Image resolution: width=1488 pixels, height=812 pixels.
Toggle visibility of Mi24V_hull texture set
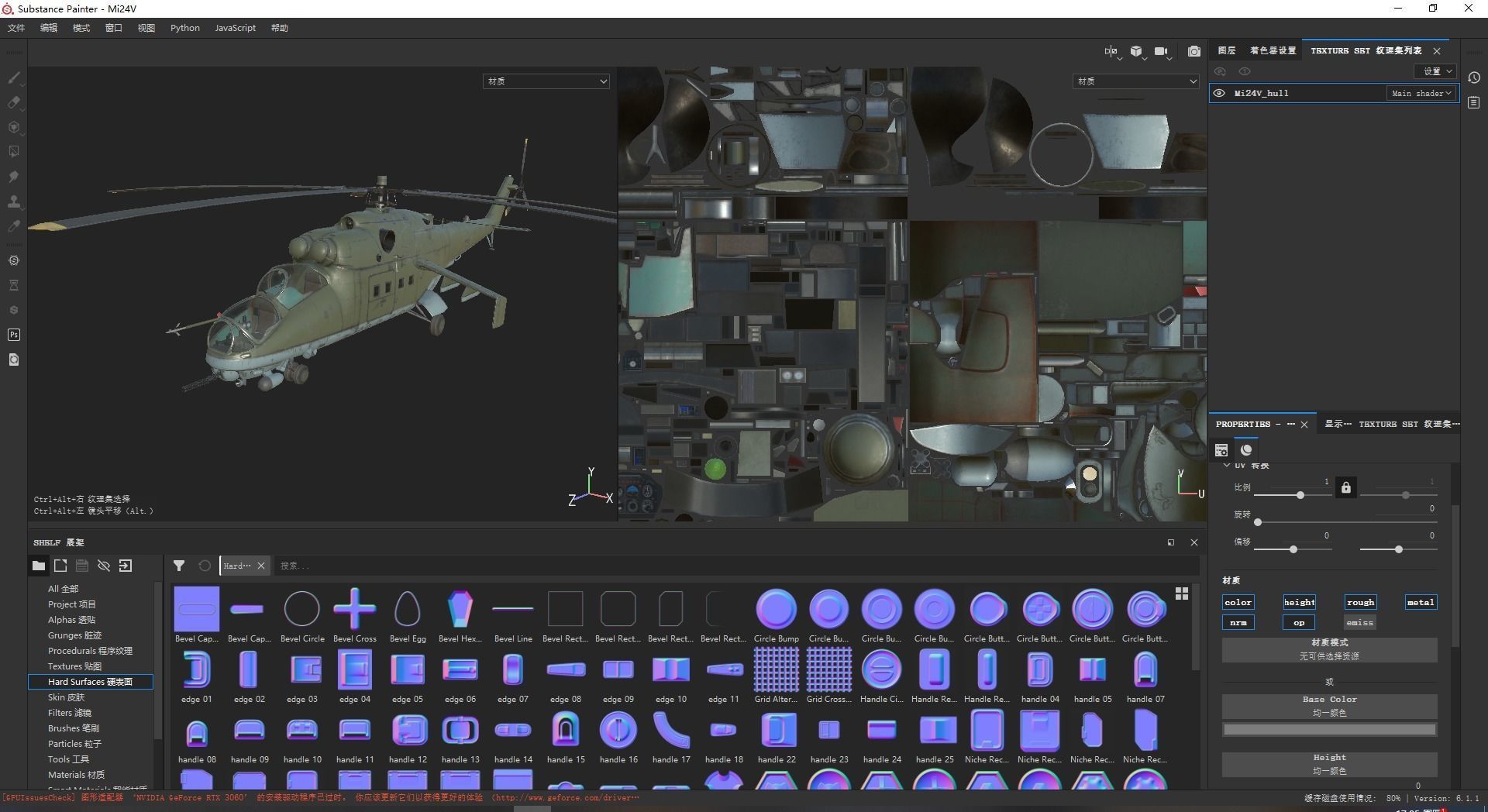tap(1219, 93)
